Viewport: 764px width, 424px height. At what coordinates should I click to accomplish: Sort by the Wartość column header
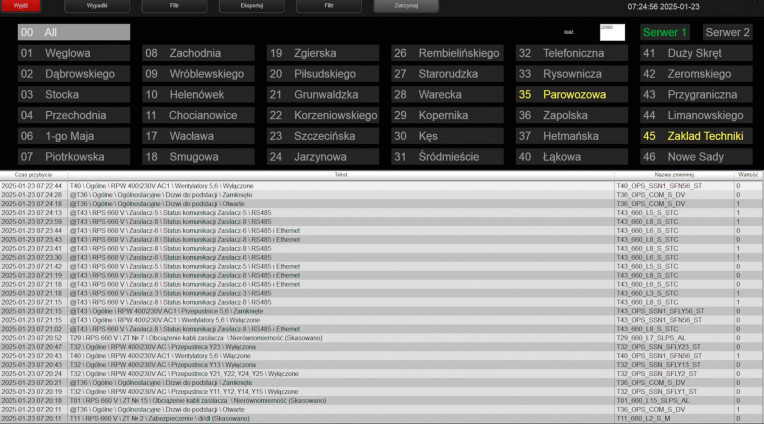click(x=747, y=174)
